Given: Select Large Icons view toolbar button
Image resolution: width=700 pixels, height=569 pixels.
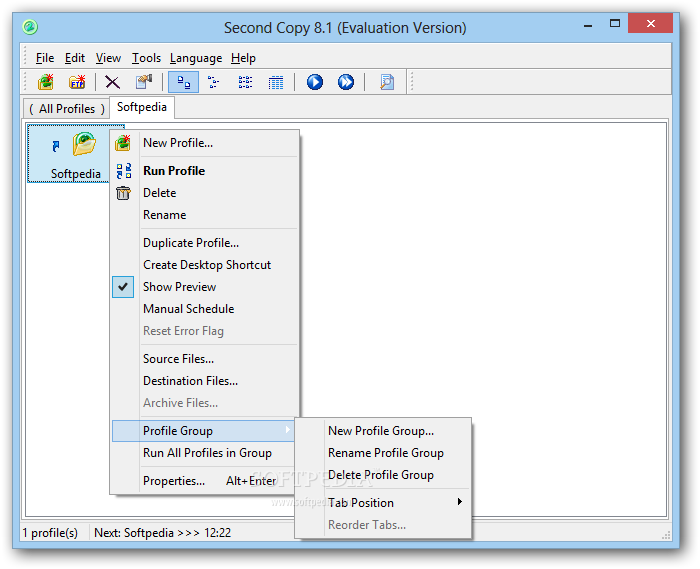Looking at the screenshot, I should [x=183, y=82].
